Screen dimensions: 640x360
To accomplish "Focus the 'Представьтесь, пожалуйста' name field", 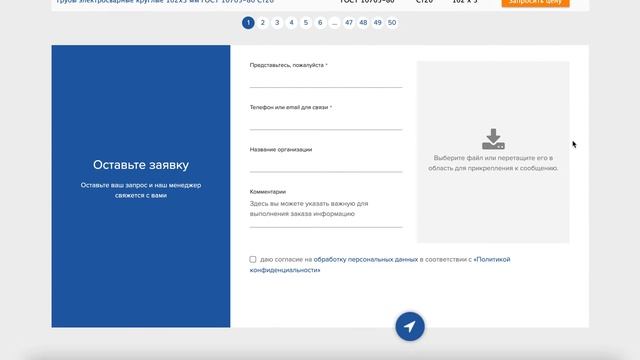I will coord(326,80).
